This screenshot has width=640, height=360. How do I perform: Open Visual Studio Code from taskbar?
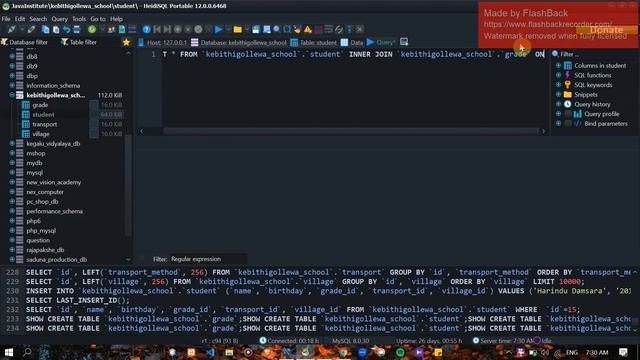210,352
